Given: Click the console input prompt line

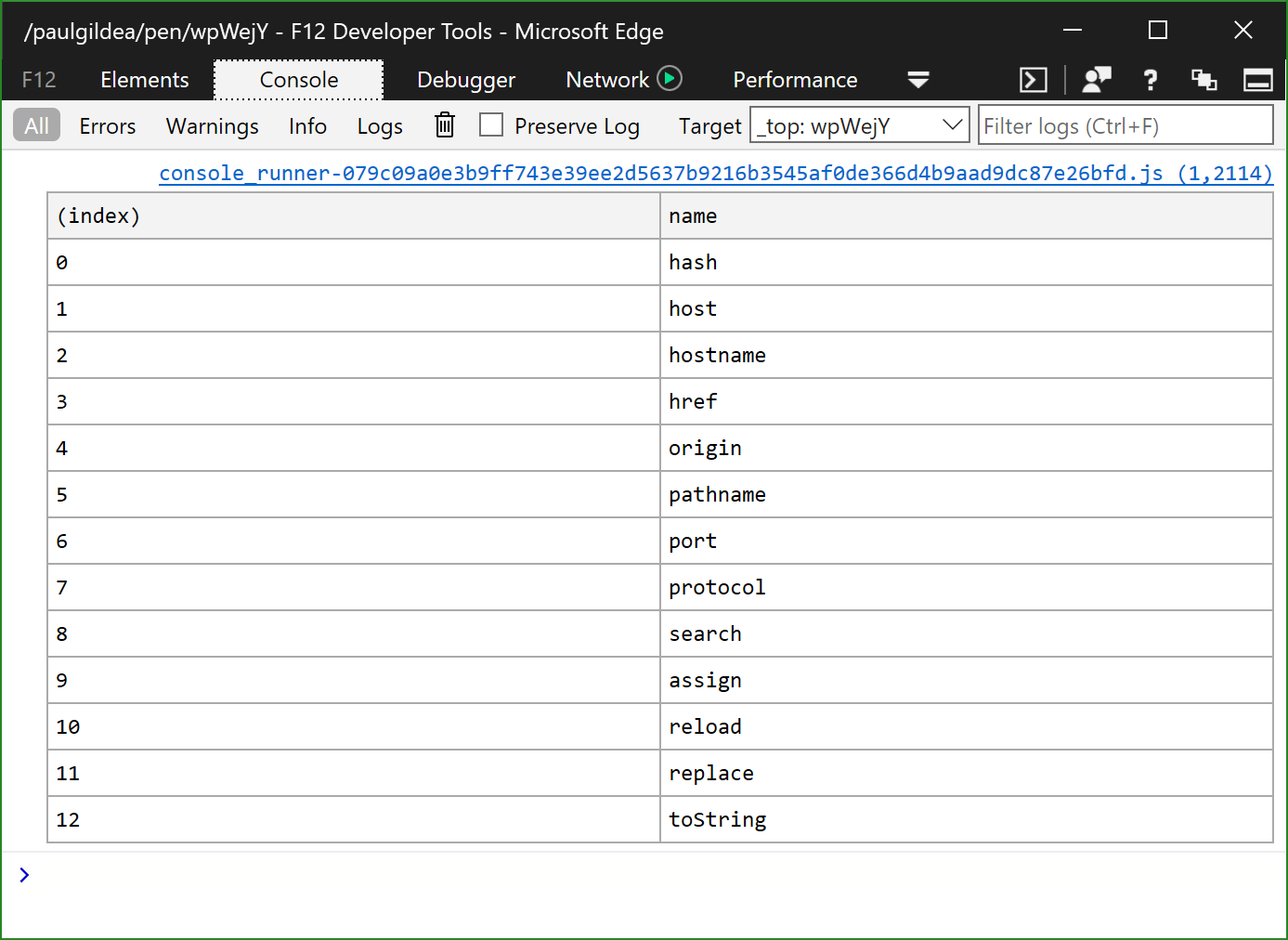Looking at the screenshot, I should (x=371, y=874).
